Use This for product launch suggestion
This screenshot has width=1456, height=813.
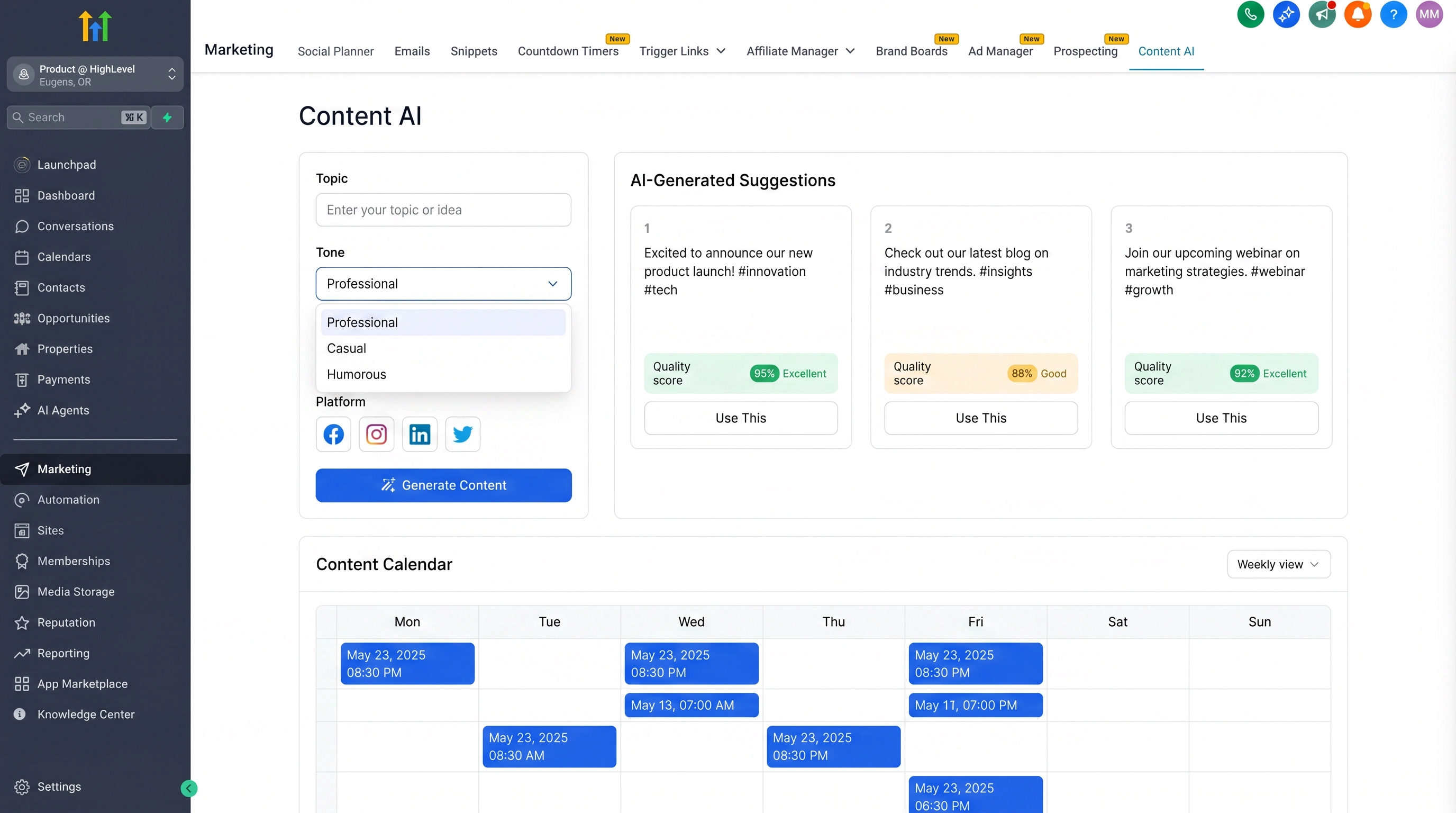click(741, 418)
